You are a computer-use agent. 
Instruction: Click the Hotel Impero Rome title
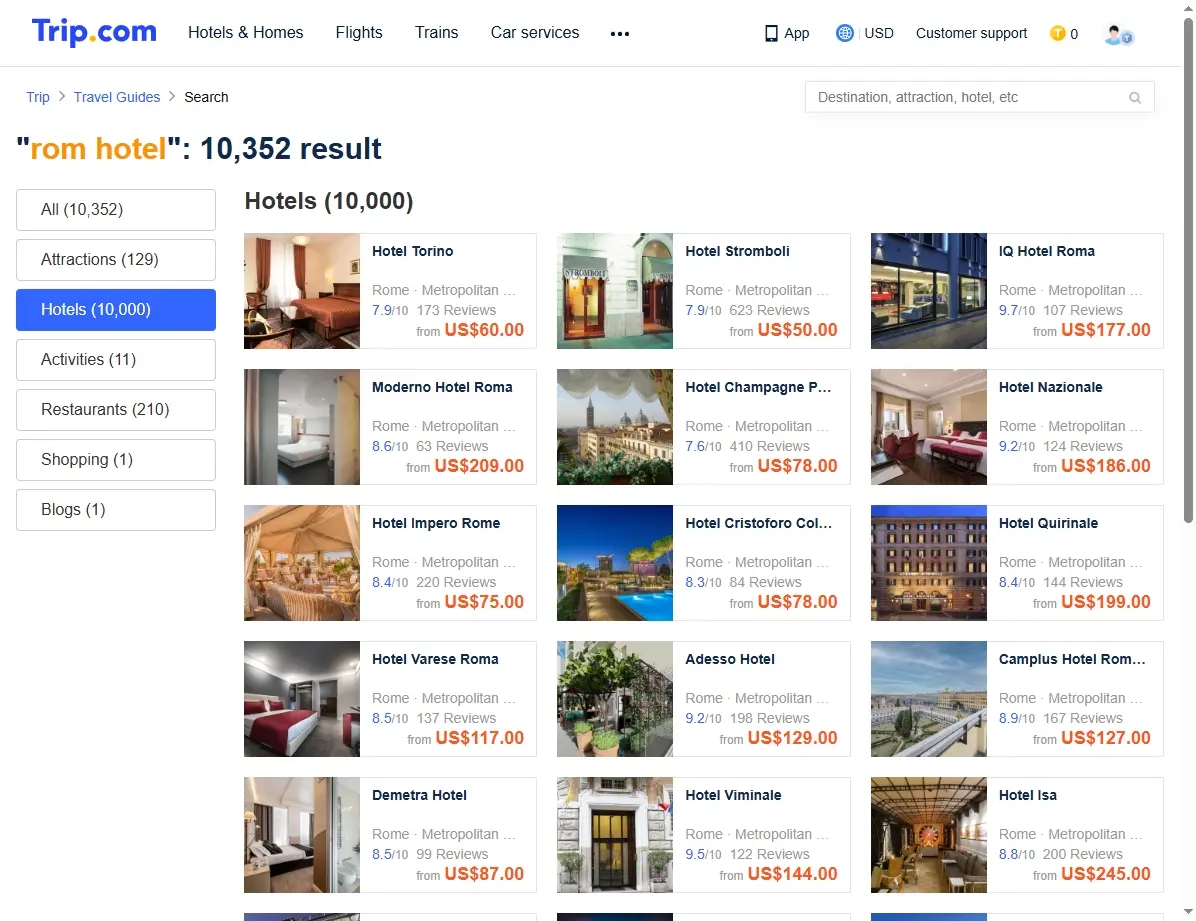pos(436,523)
